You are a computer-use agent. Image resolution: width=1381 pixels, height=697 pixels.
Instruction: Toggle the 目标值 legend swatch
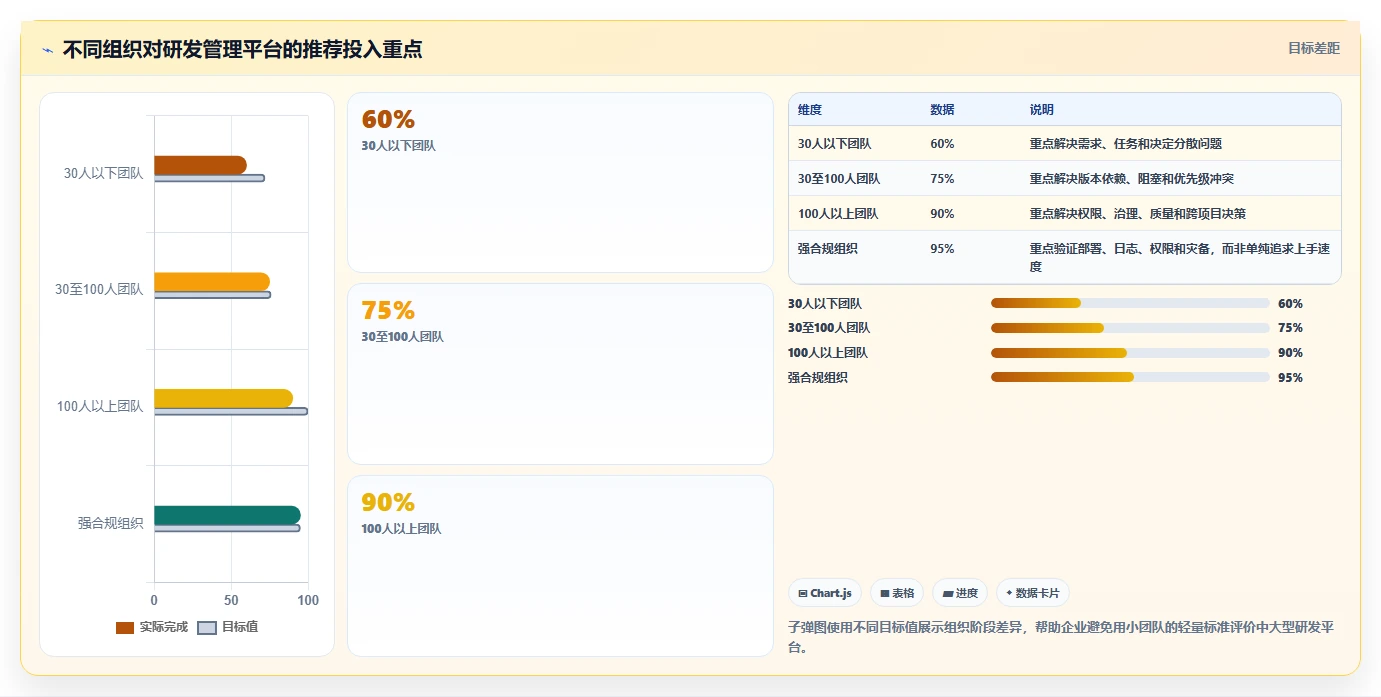[x=207, y=627]
